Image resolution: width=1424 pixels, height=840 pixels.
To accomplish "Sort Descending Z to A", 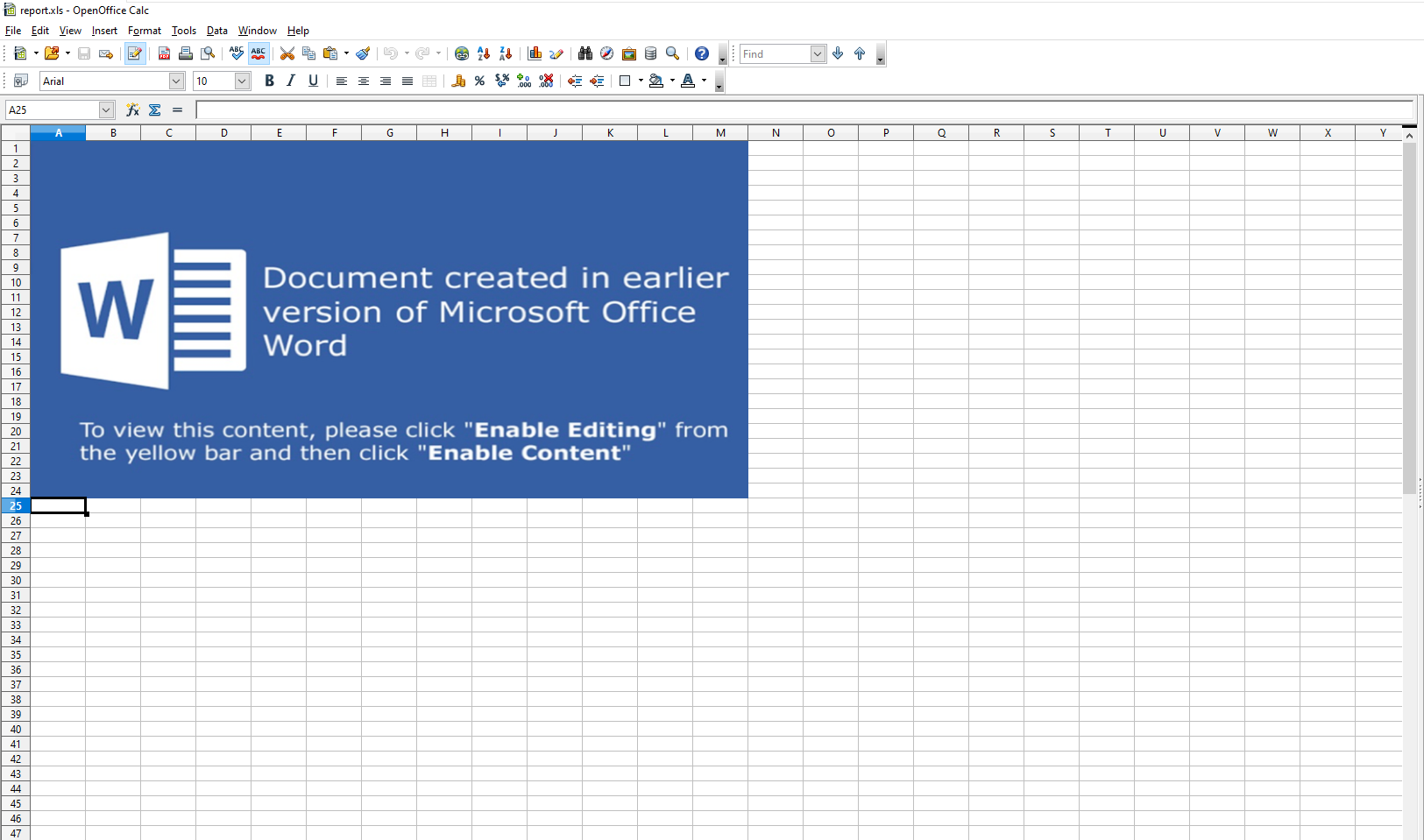I will coord(506,53).
